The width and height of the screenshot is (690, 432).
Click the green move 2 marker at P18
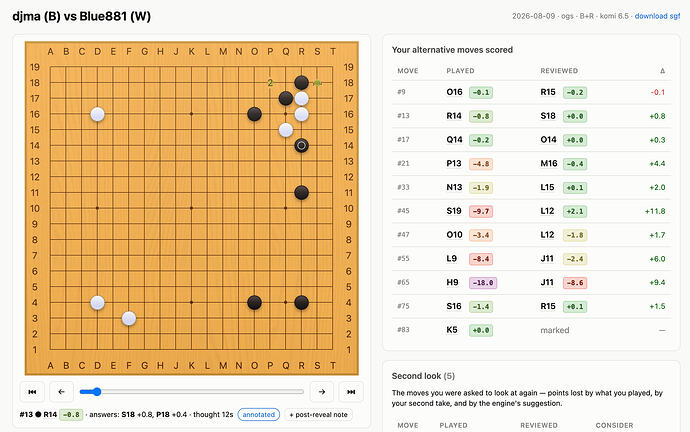270,83
